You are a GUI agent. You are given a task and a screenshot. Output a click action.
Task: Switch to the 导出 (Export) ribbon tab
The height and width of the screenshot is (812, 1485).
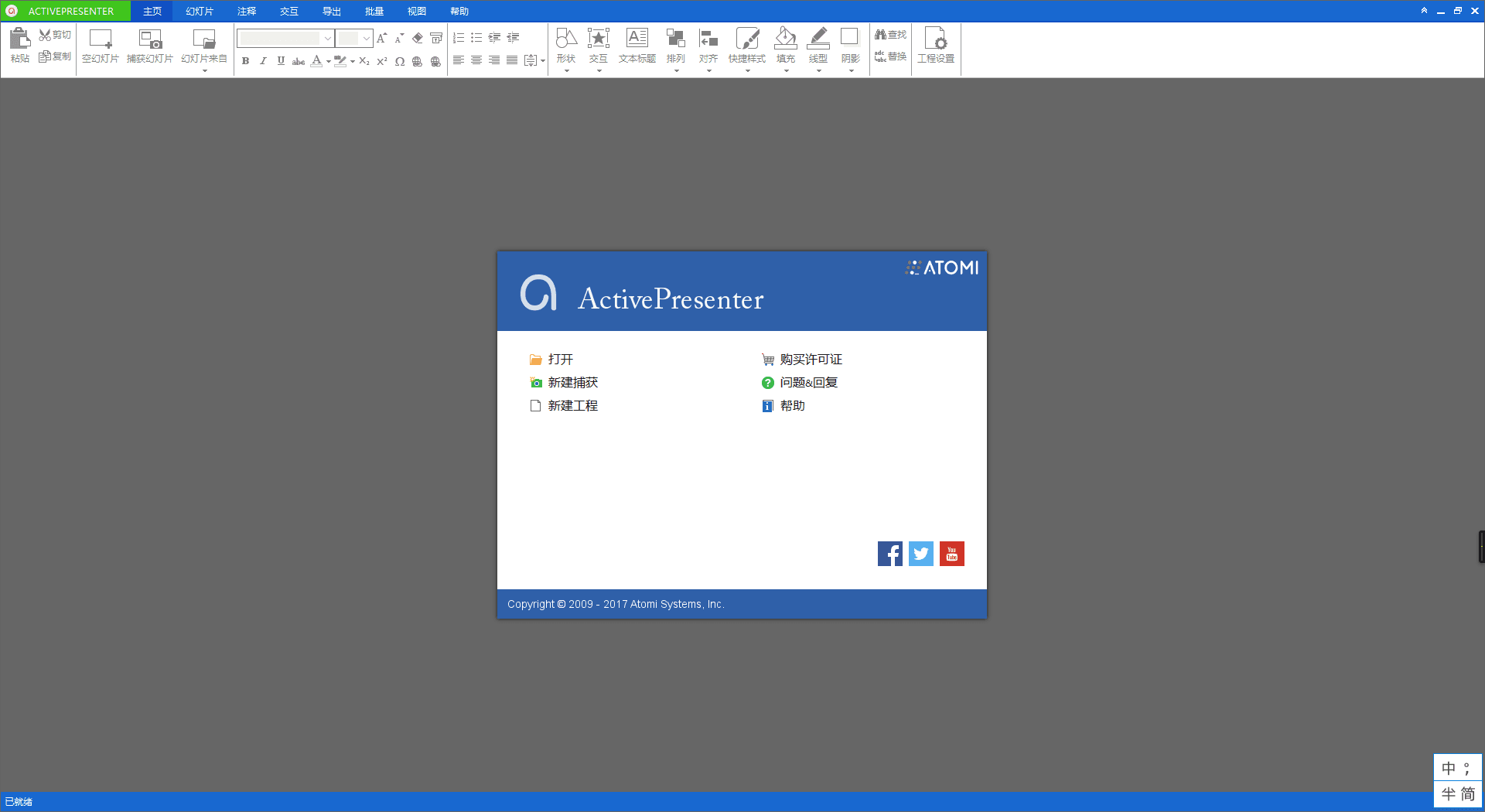331,11
